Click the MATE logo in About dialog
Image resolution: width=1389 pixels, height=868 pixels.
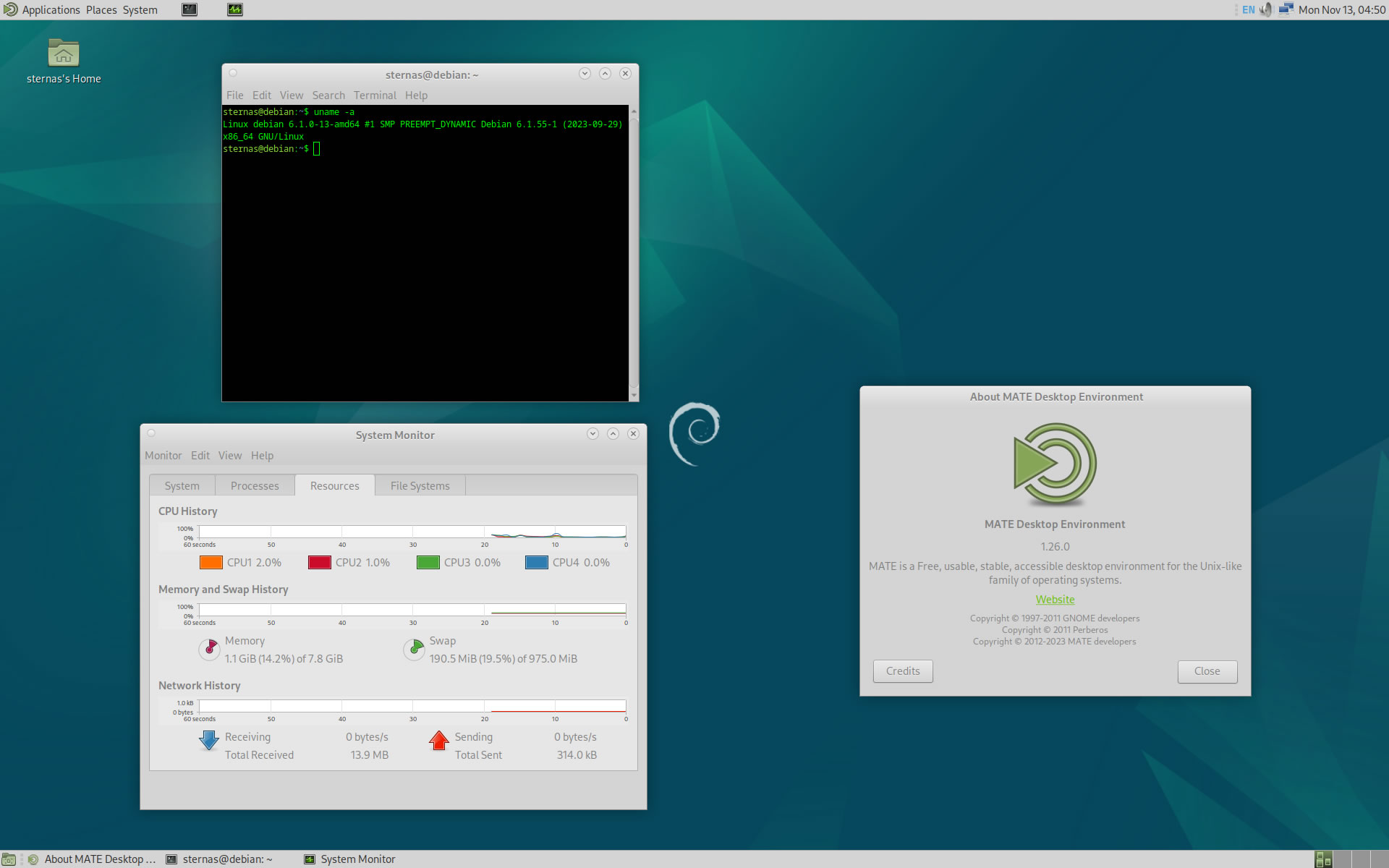coord(1055,464)
